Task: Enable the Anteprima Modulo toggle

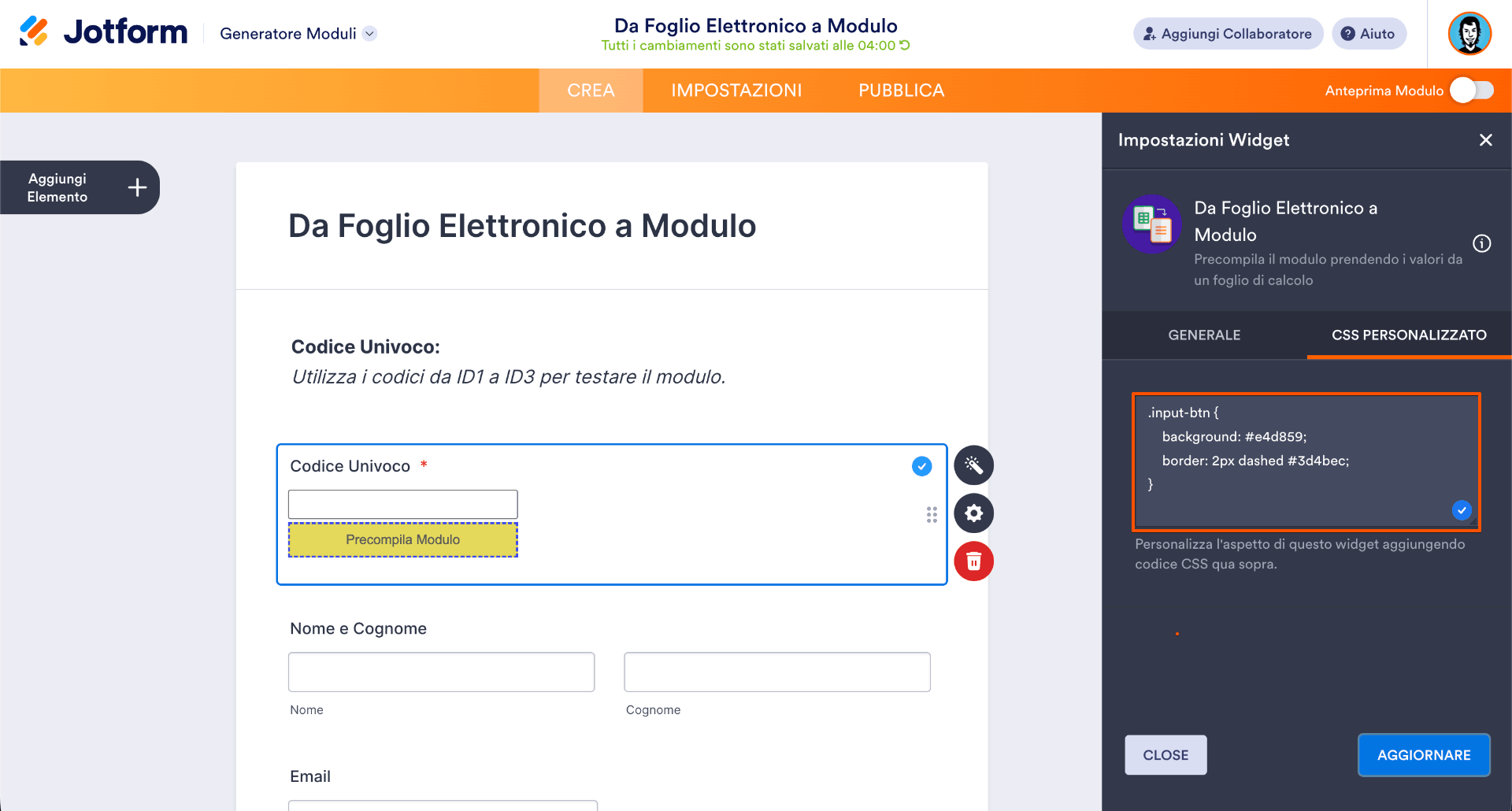Action: (1471, 90)
